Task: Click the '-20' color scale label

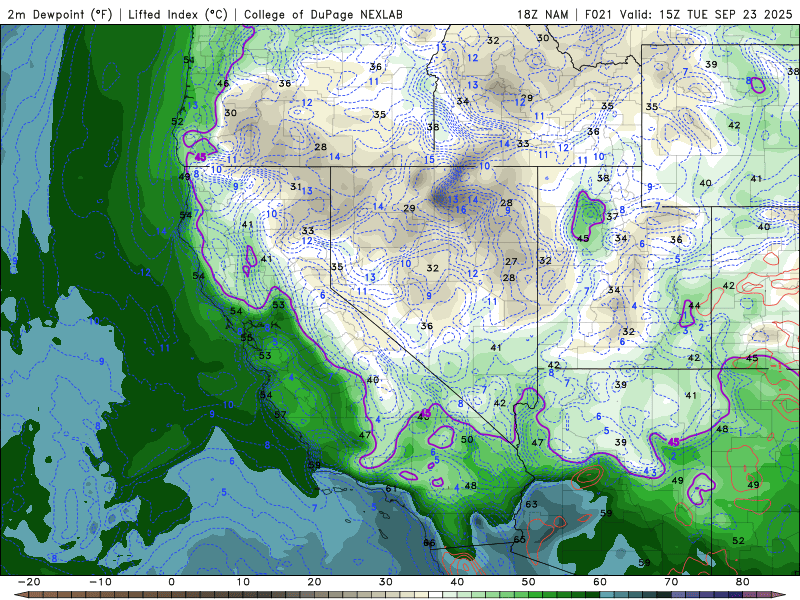Action: [x=29, y=582]
